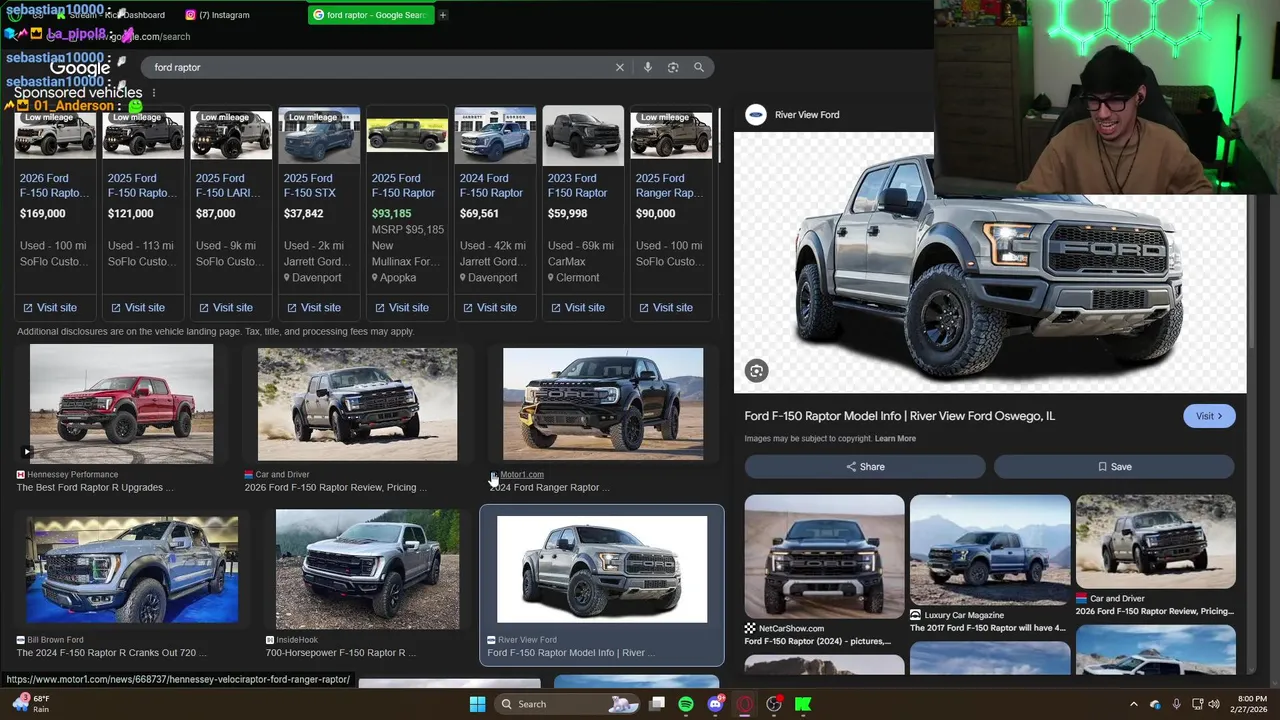Open the Luxury Car Magazine related image
This screenshot has width=1280, height=720.
click(x=990, y=550)
